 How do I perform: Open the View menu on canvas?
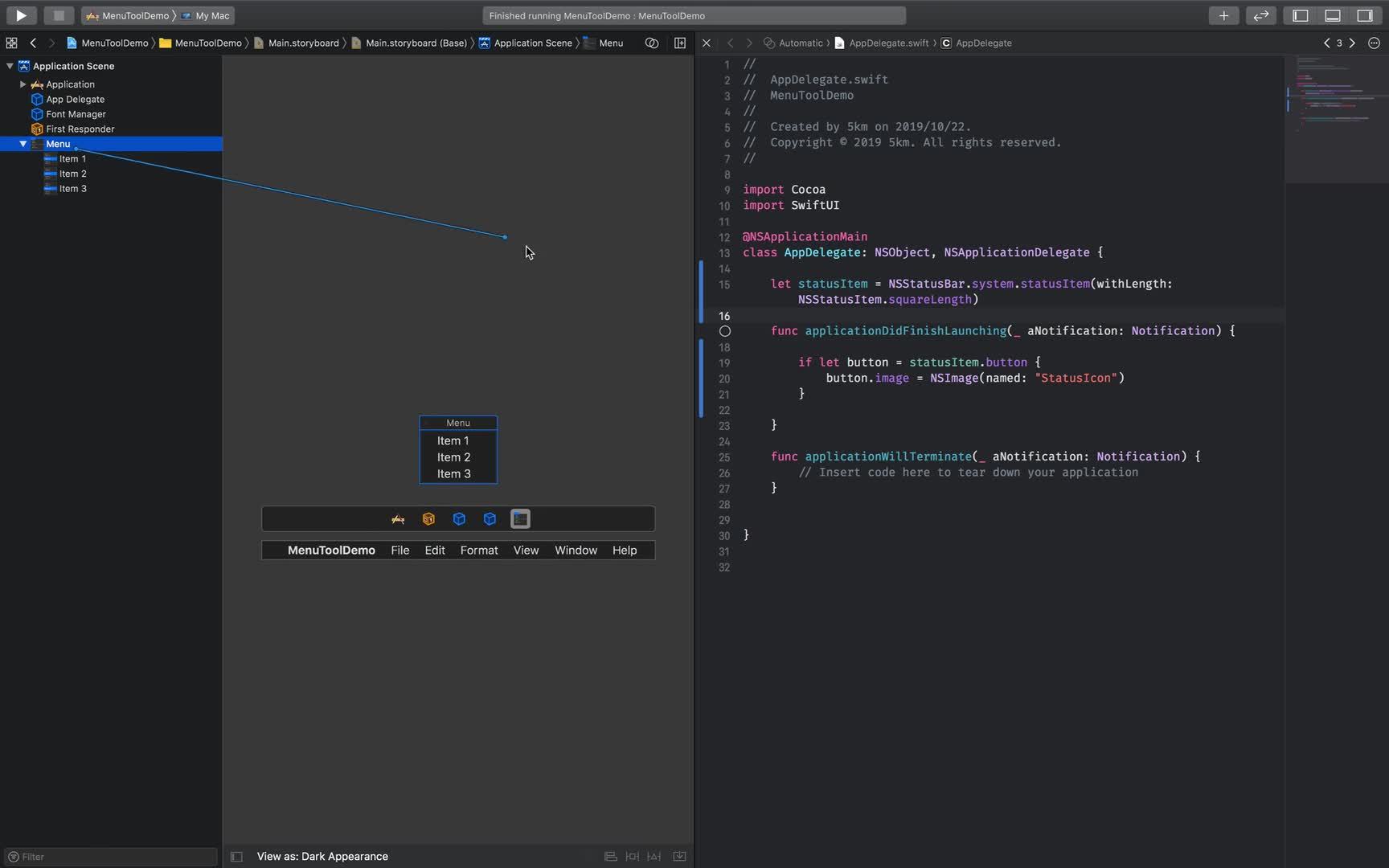click(526, 551)
